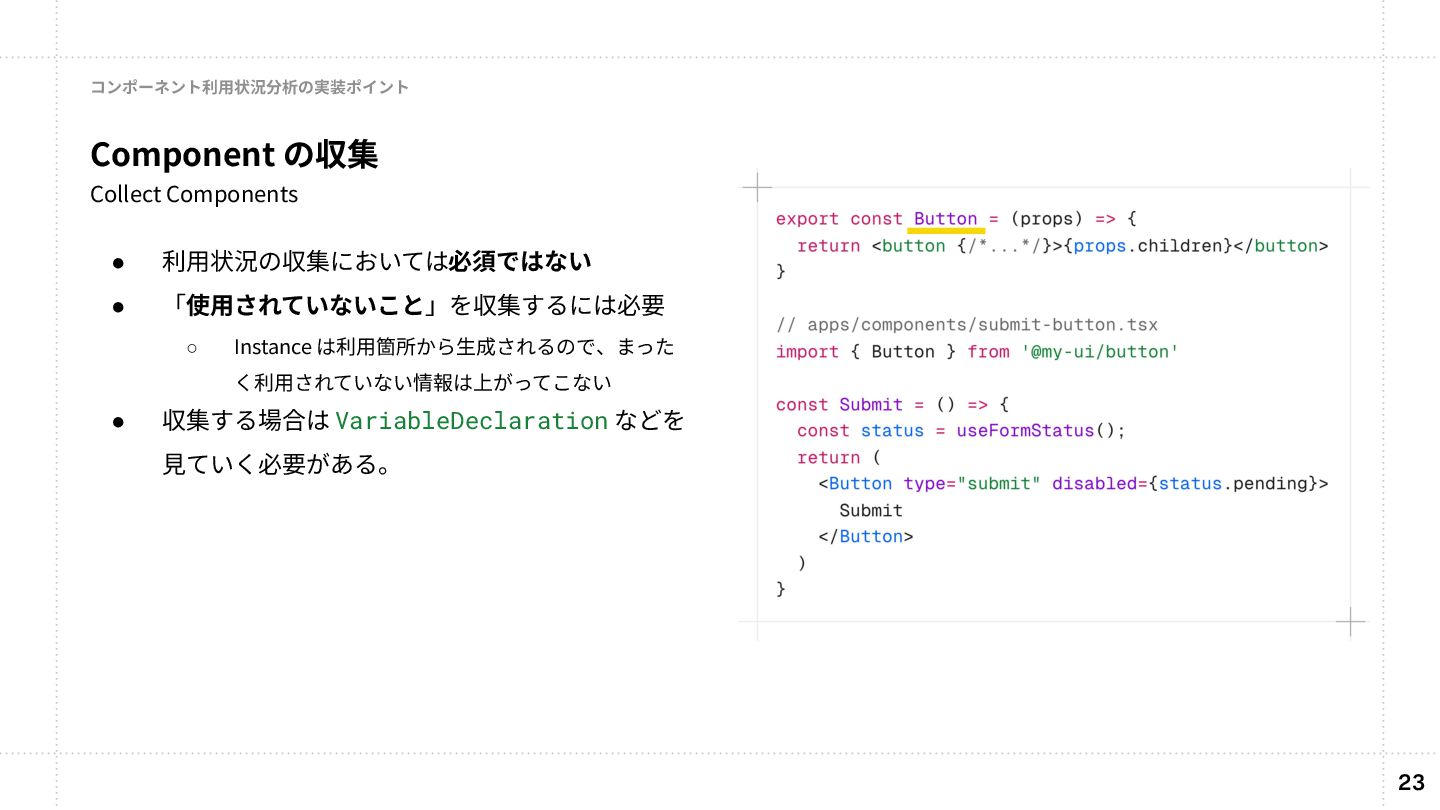
Task: Click the bold text 必須ではない
Action: coord(520,262)
